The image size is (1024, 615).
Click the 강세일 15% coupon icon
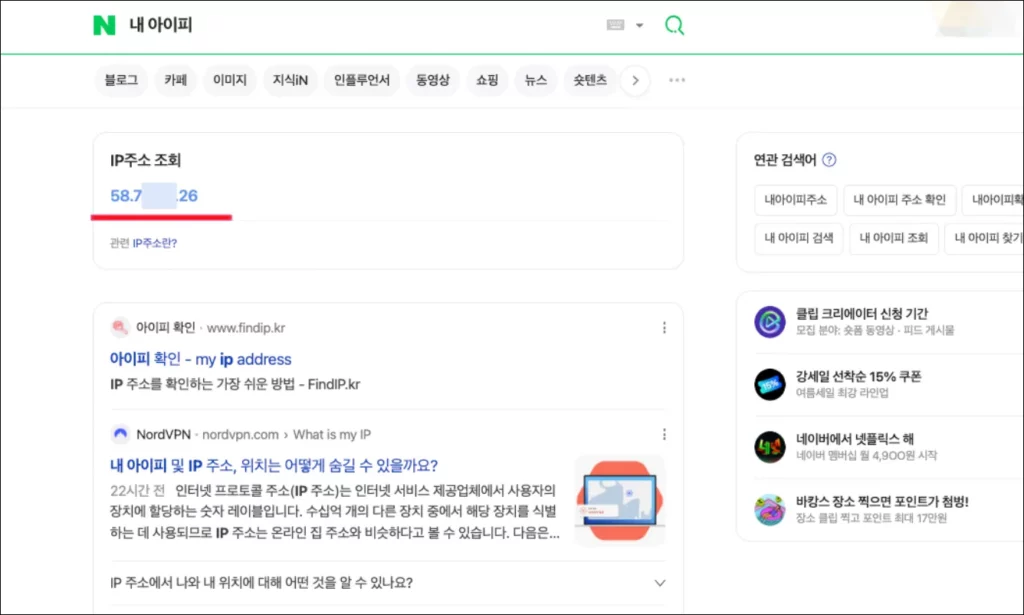coord(770,384)
